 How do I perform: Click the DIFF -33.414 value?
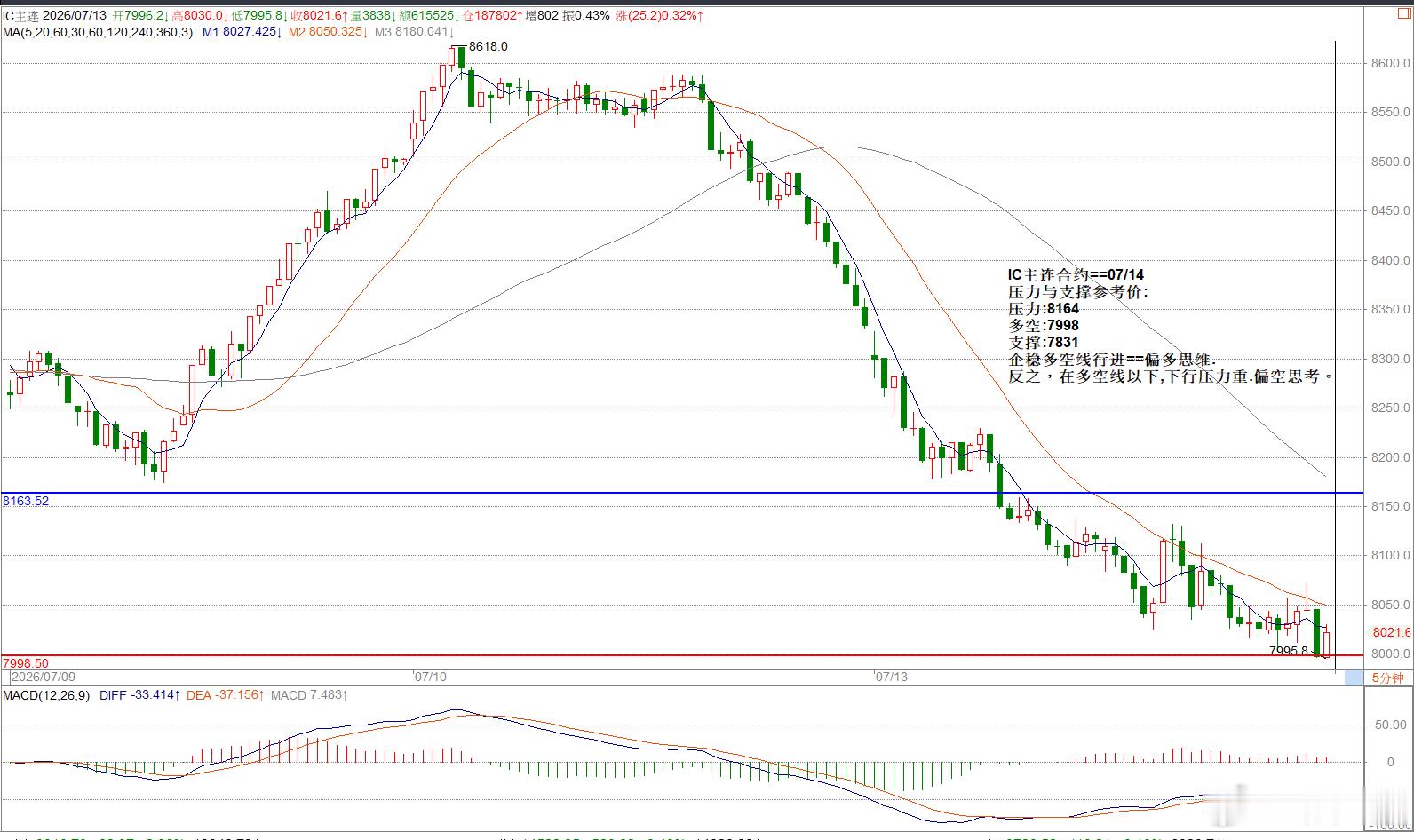point(140,695)
